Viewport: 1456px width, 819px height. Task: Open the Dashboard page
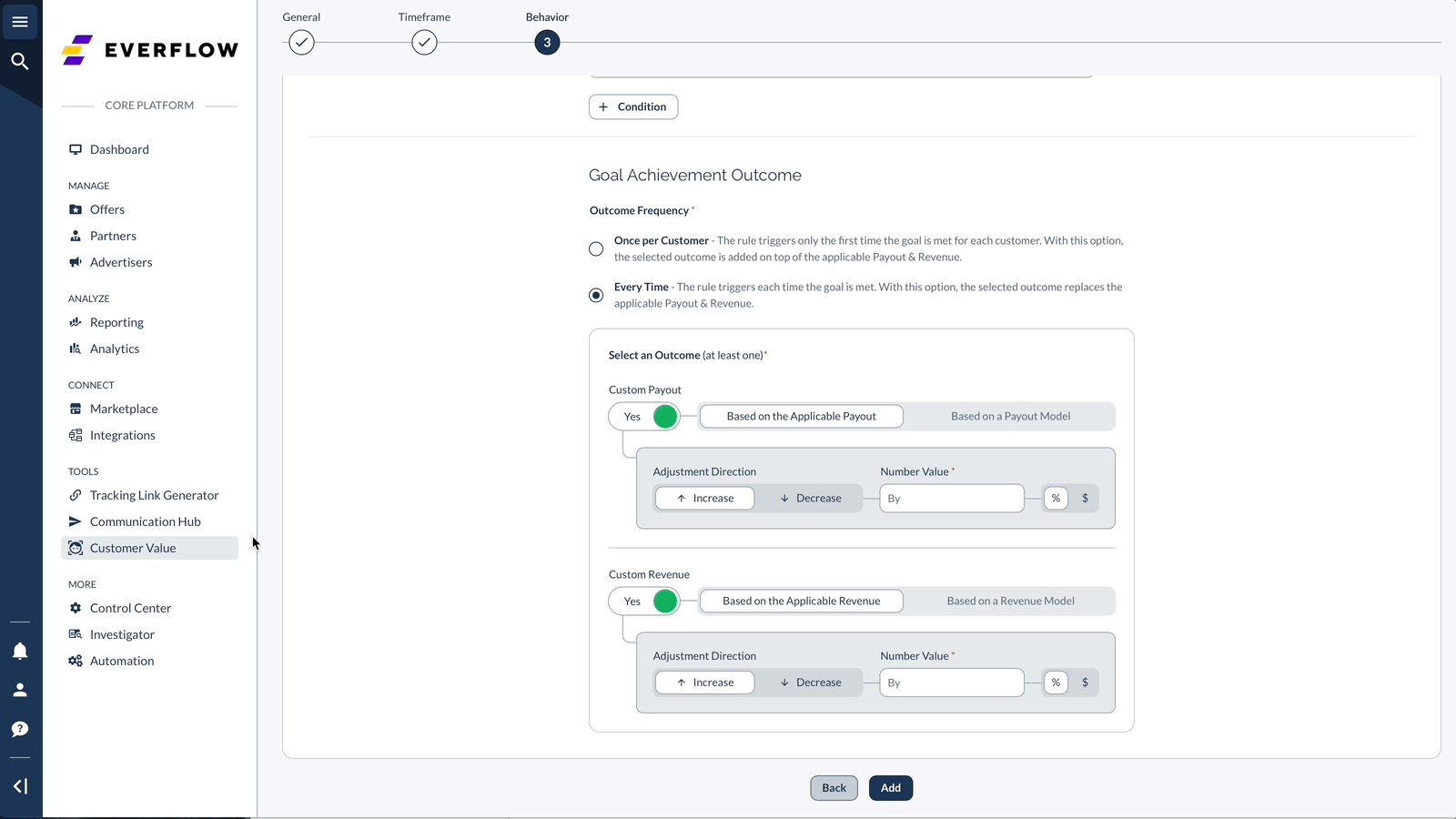coord(119,149)
